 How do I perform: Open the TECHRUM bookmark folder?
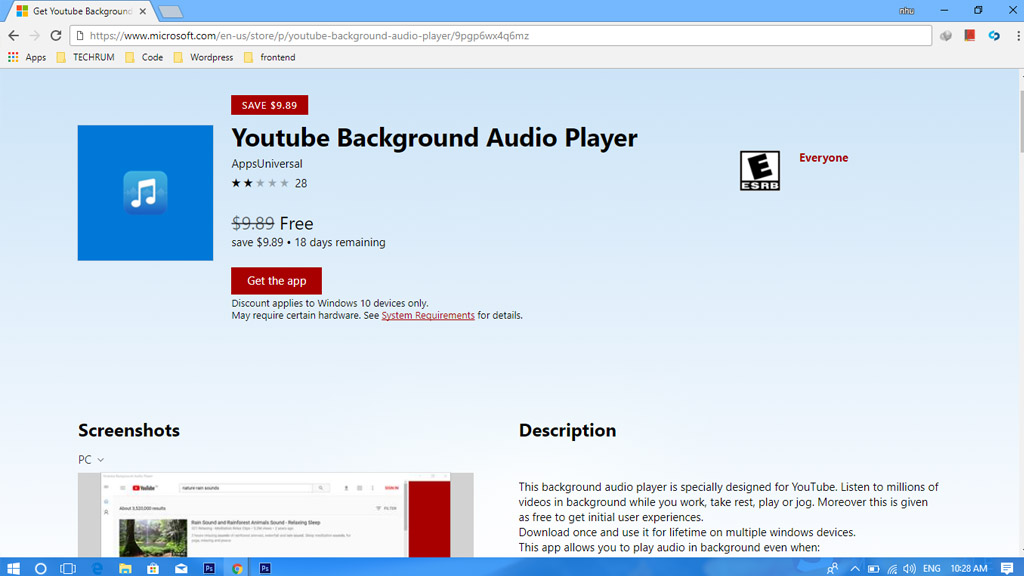(x=86, y=57)
